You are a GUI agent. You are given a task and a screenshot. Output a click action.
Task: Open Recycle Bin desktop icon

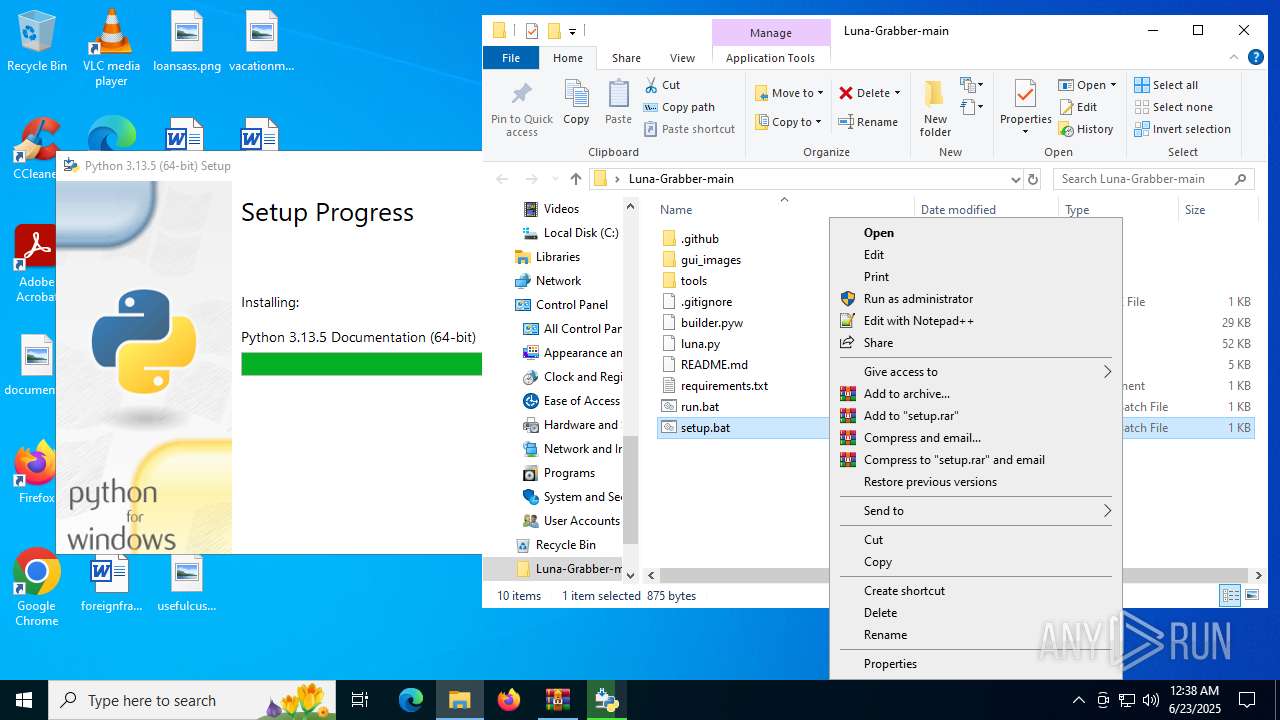click(x=37, y=42)
